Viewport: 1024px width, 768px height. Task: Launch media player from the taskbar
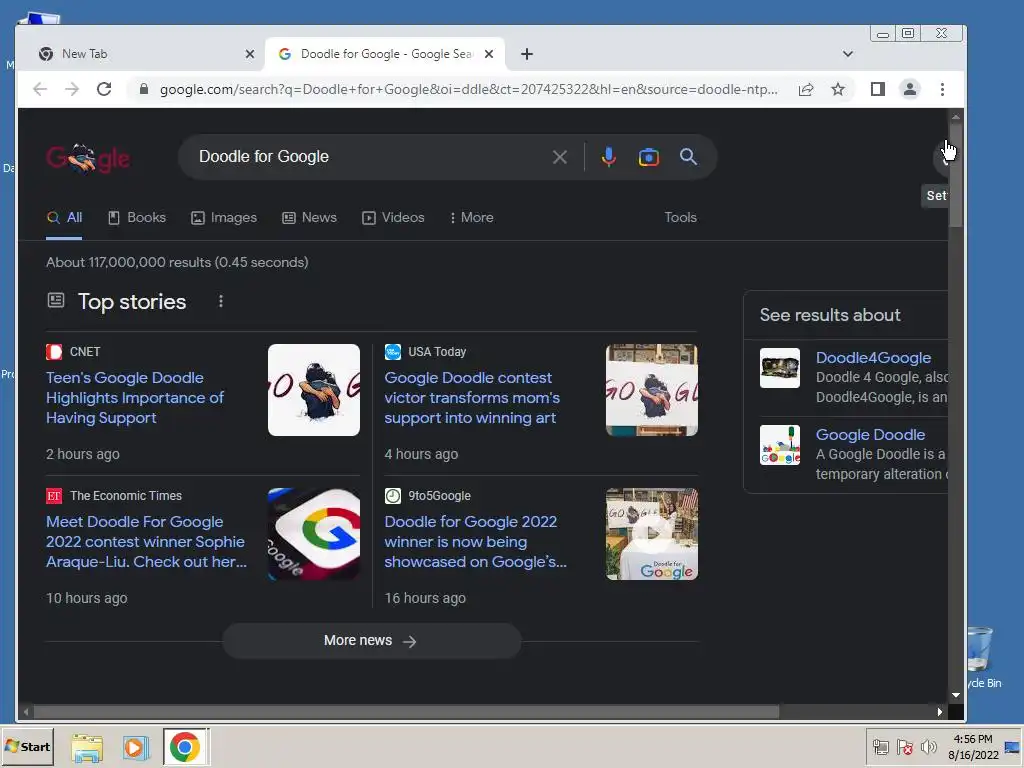pyautogui.click(x=135, y=747)
